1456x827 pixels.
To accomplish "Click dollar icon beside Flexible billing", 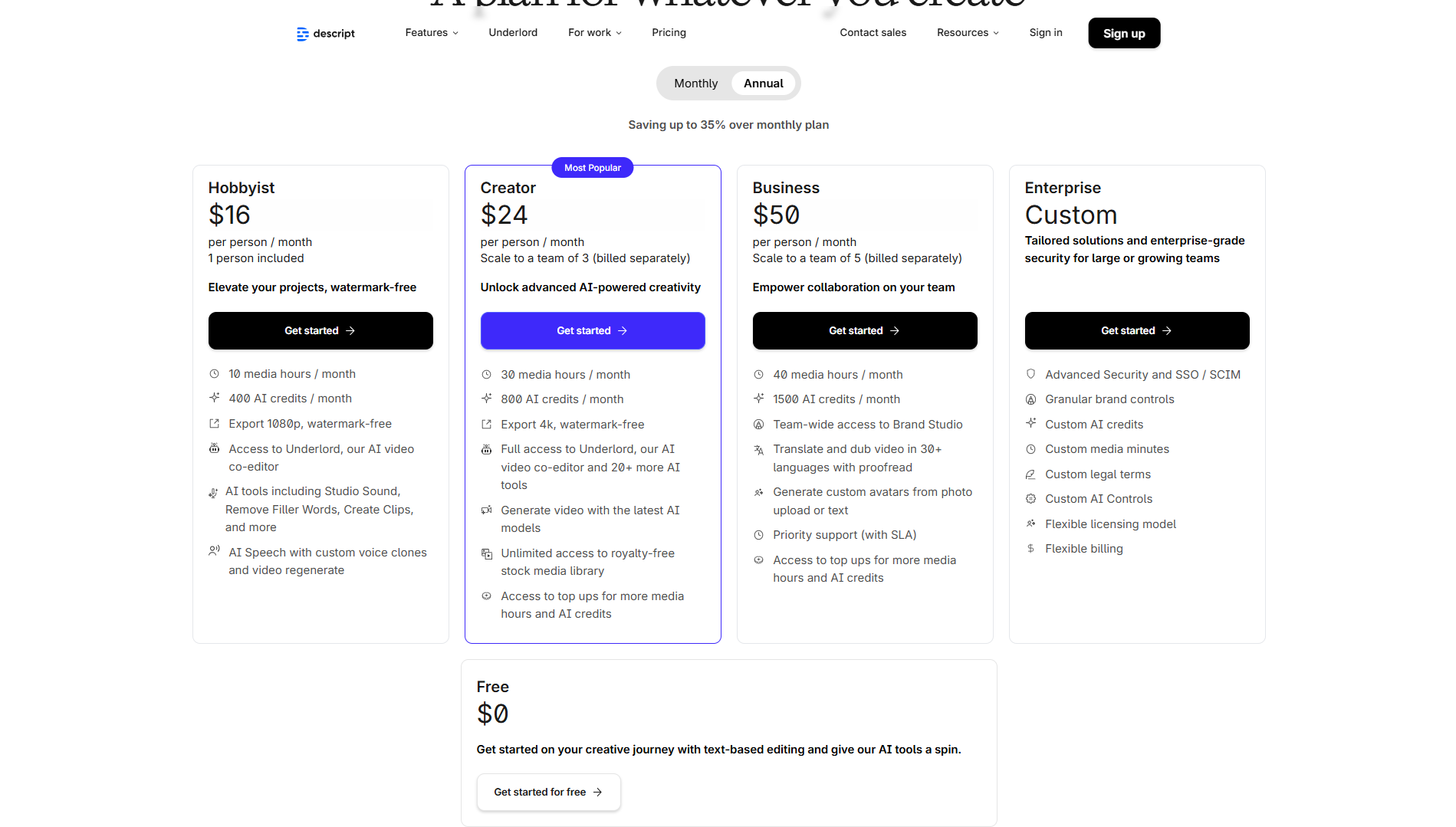I will [x=1030, y=549].
